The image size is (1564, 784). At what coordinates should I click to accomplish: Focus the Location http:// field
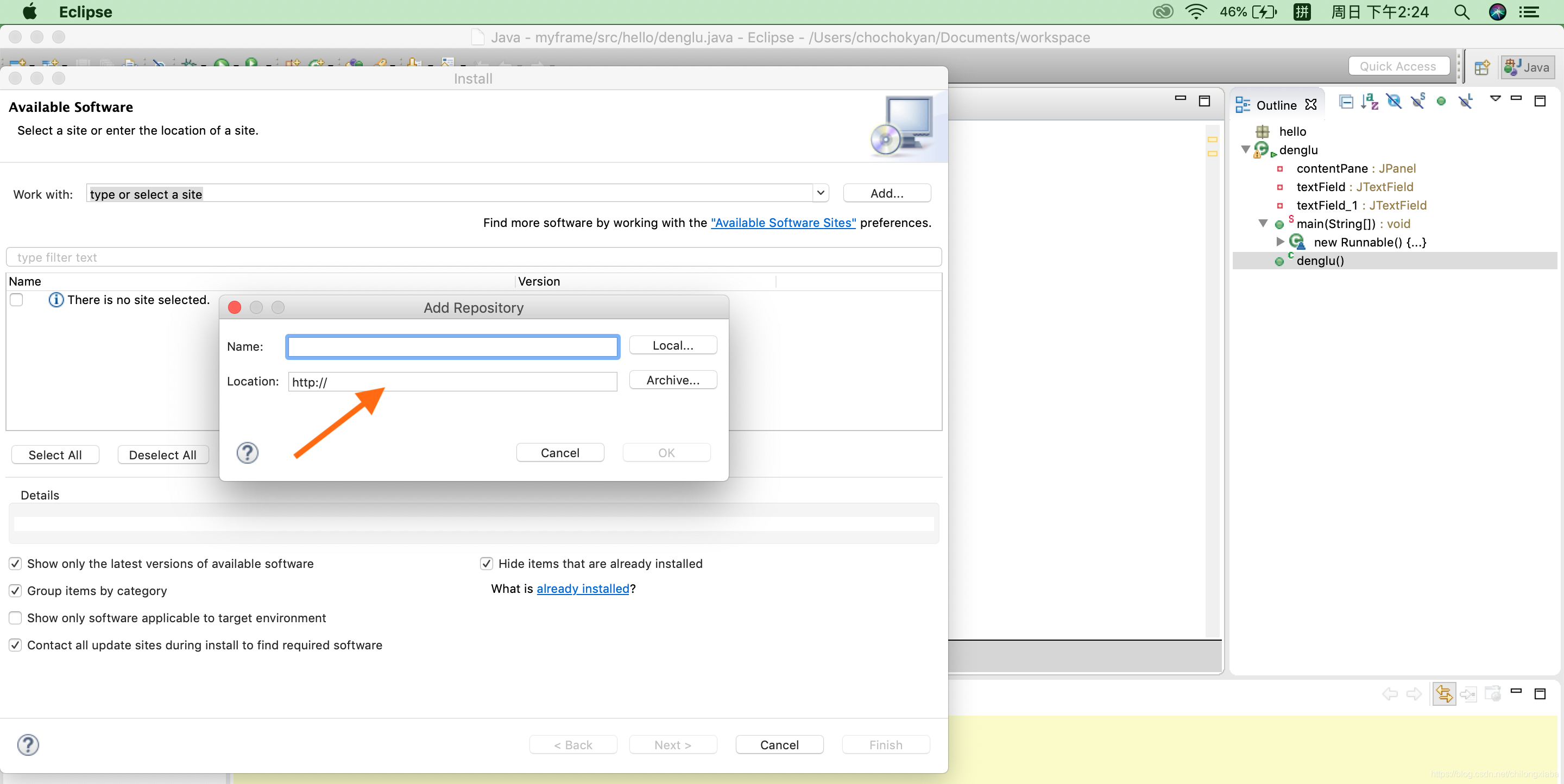point(452,382)
